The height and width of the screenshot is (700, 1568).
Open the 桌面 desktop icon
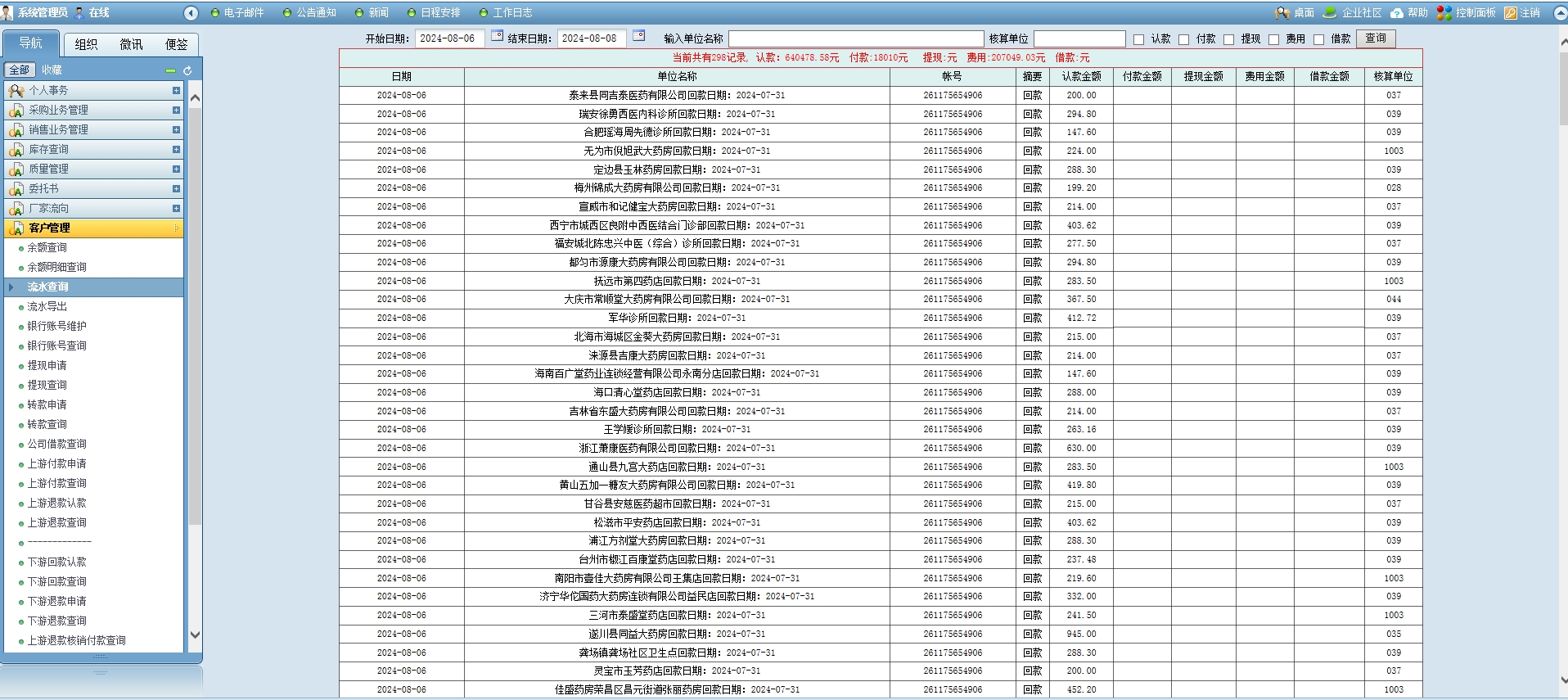coord(1282,12)
